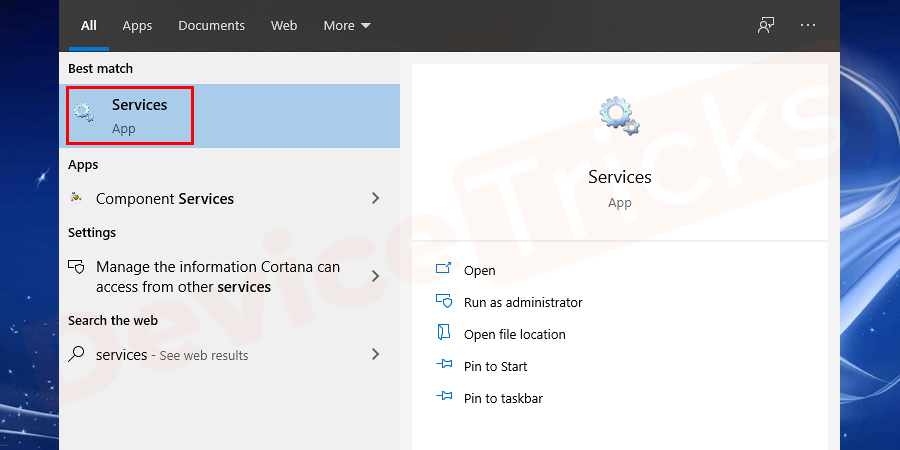Click the Cortana information shield icon

tap(76, 267)
